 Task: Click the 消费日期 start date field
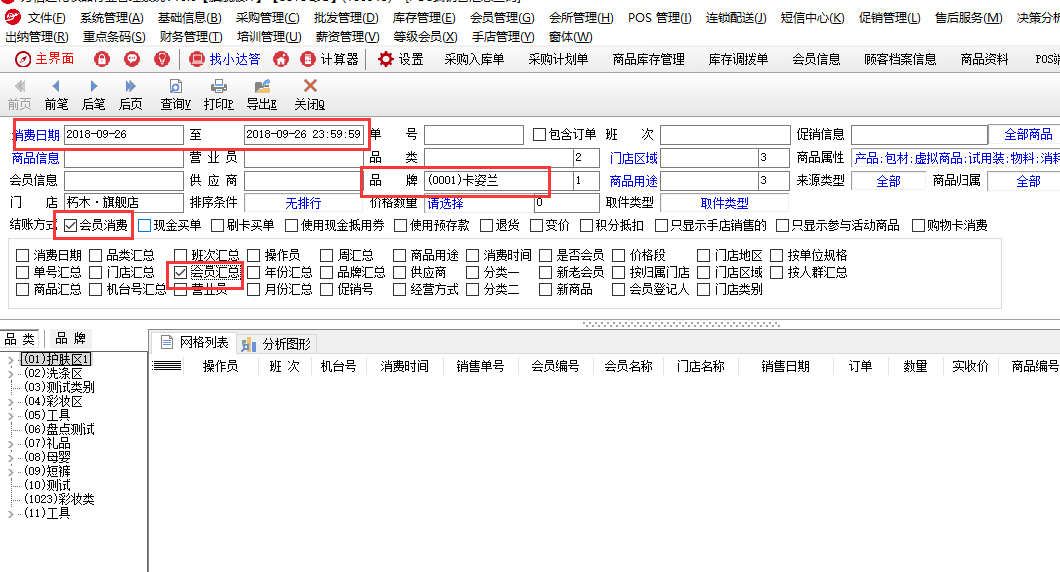click(x=124, y=135)
